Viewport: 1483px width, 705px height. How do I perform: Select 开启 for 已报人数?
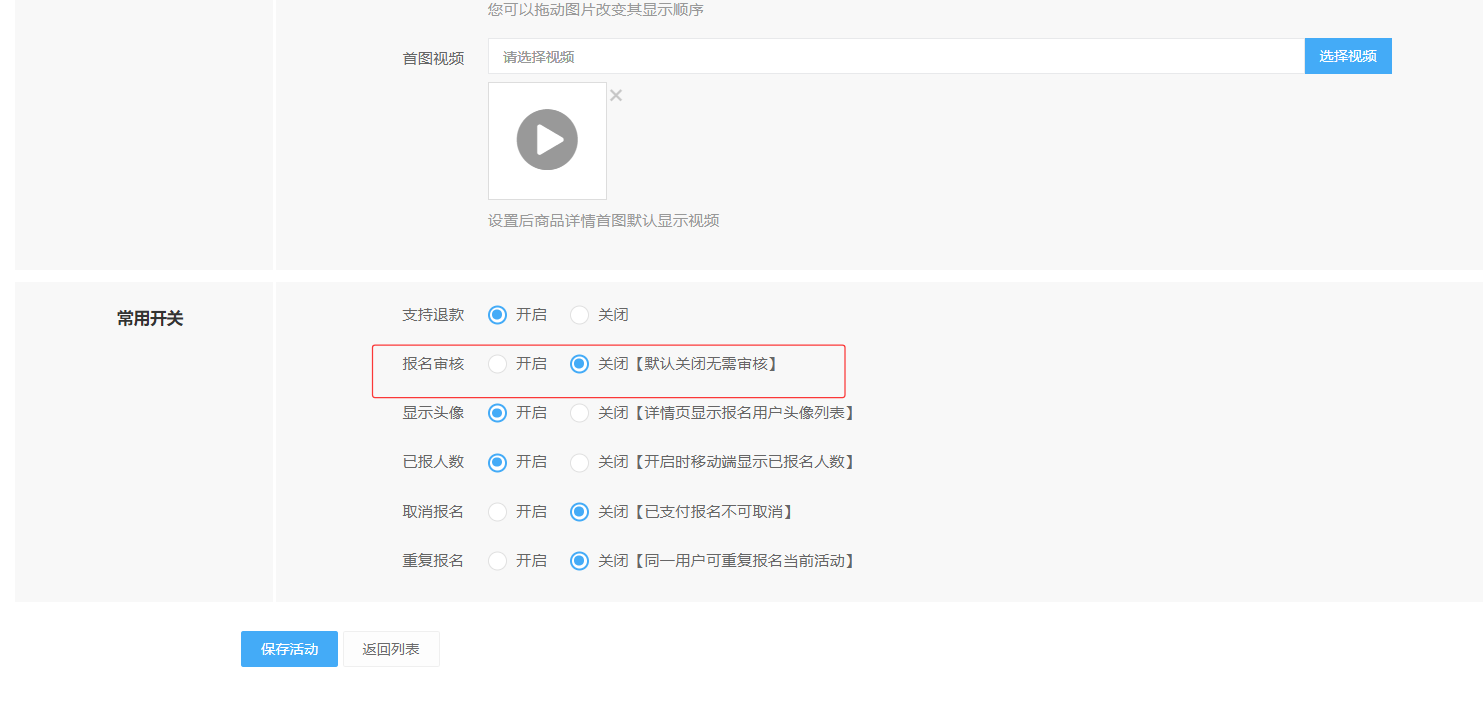[x=497, y=462]
